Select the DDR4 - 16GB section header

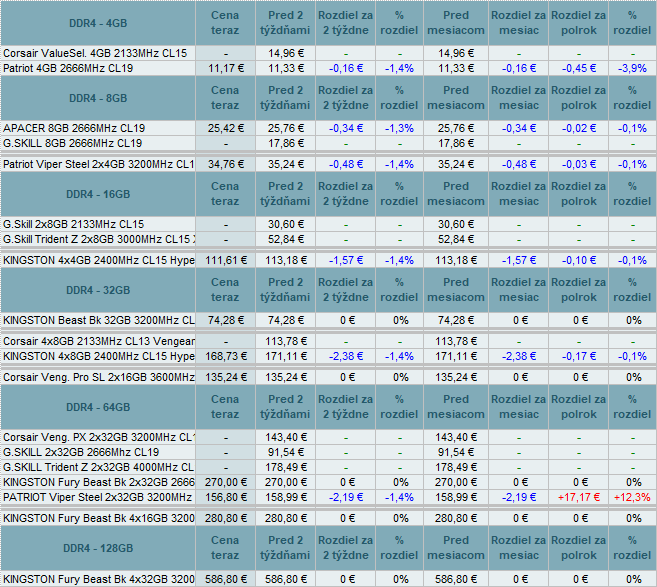coord(98,194)
